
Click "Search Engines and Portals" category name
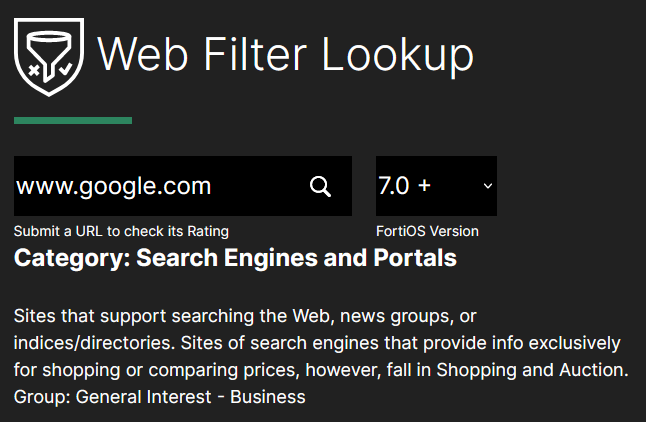296,258
